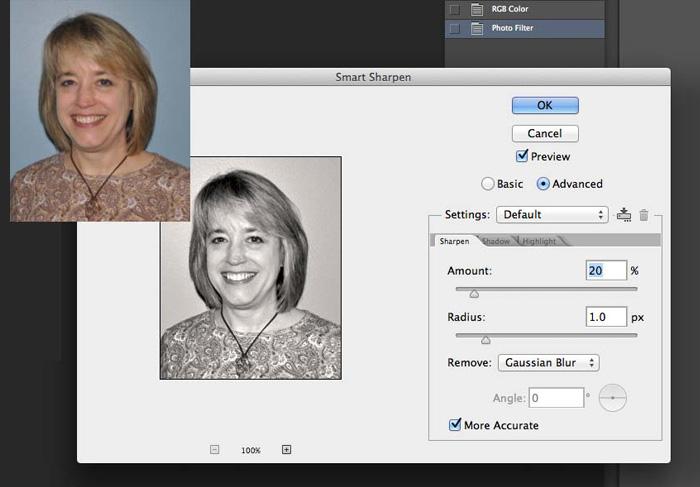Click the OK button
700x487 pixels.
545,105
